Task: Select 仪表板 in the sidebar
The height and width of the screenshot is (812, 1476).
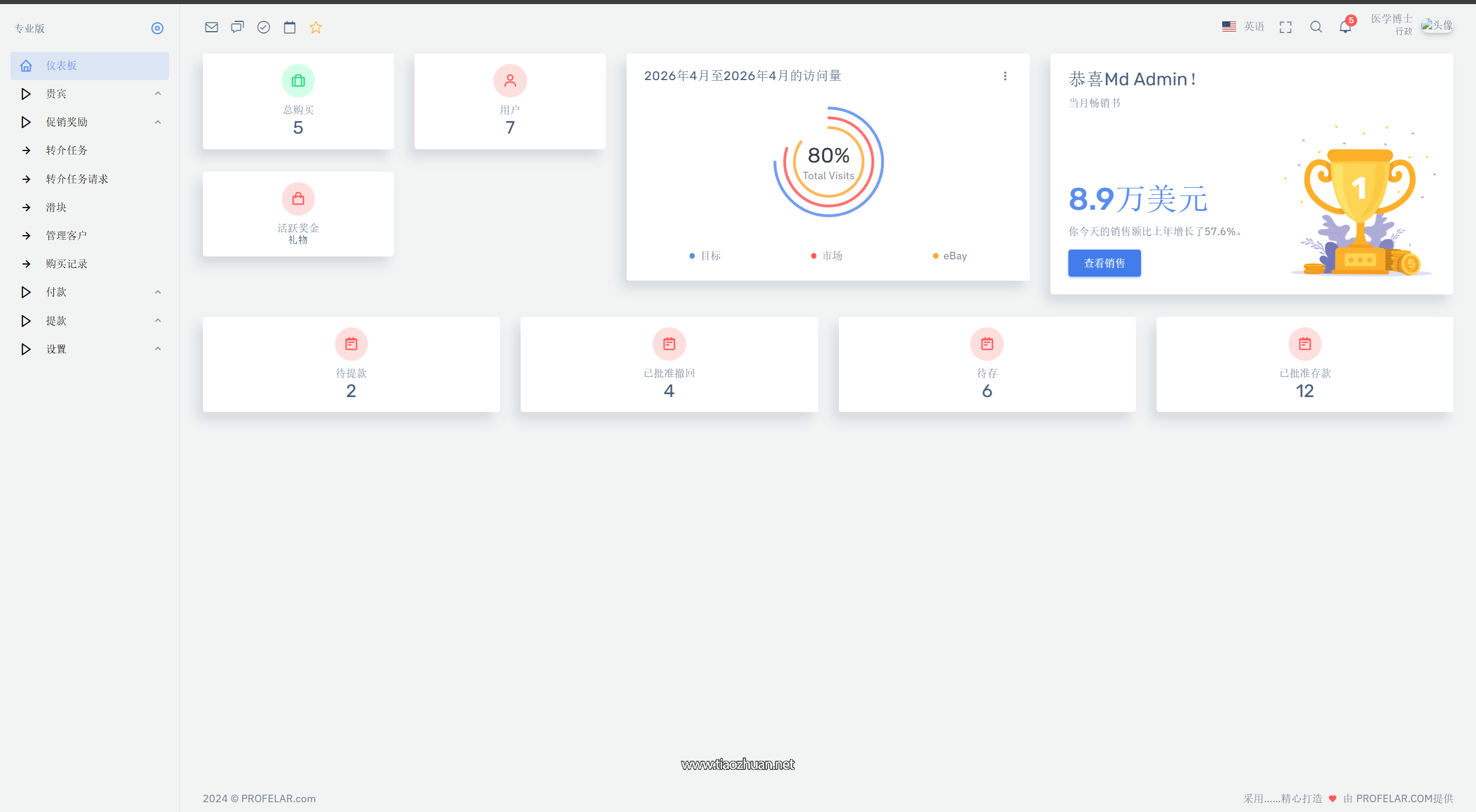Action: (61, 66)
